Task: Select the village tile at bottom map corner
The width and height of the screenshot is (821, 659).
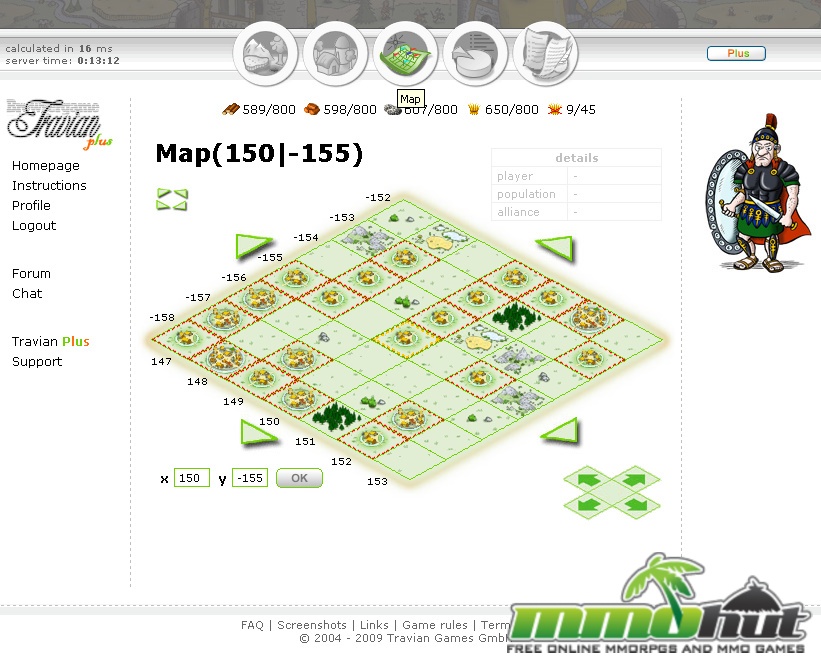Action: 371,437
